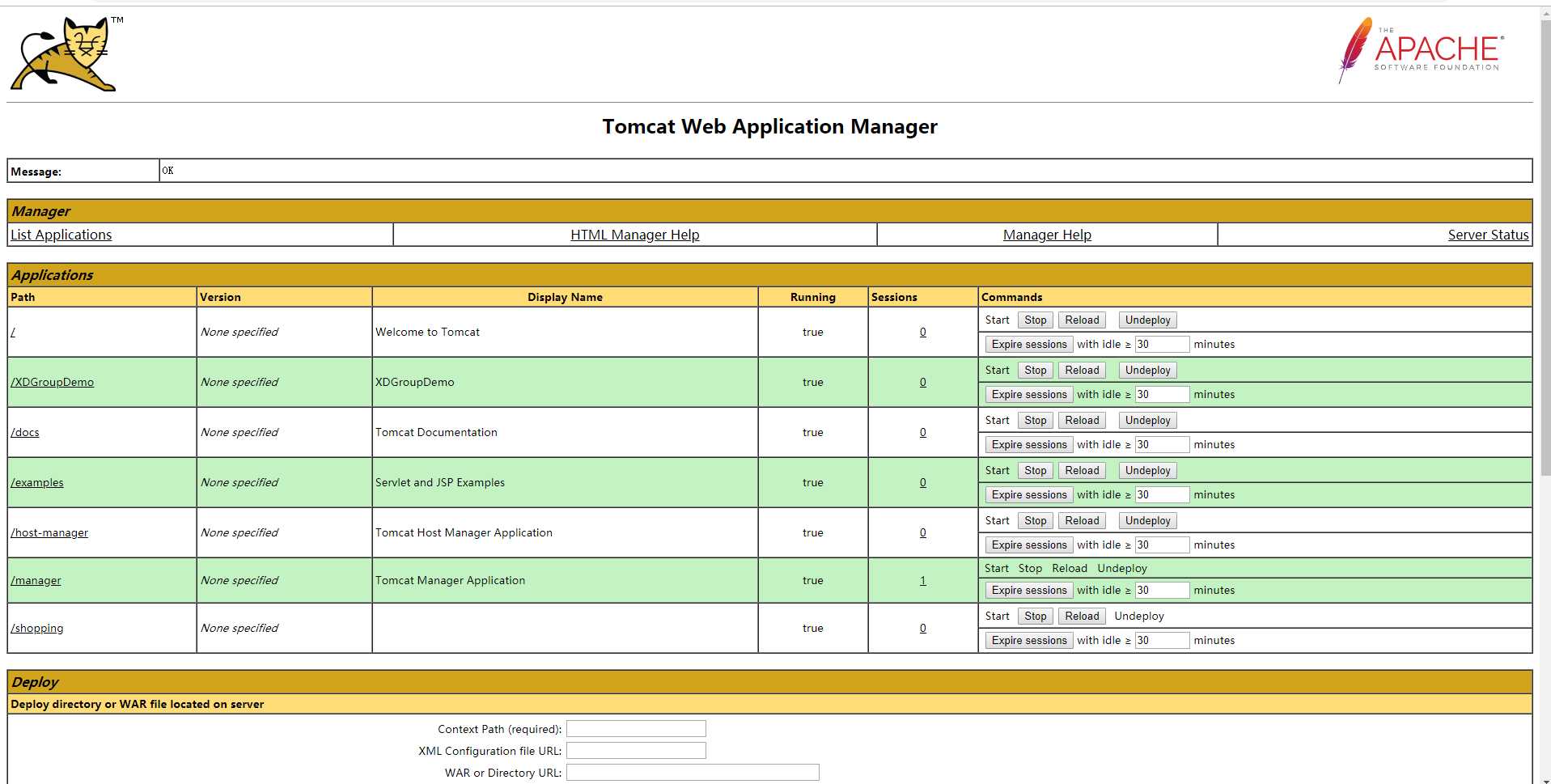The height and width of the screenshot is (784, 1551).
Task: Open the /examples application link
Action: (x=37, y=482)
